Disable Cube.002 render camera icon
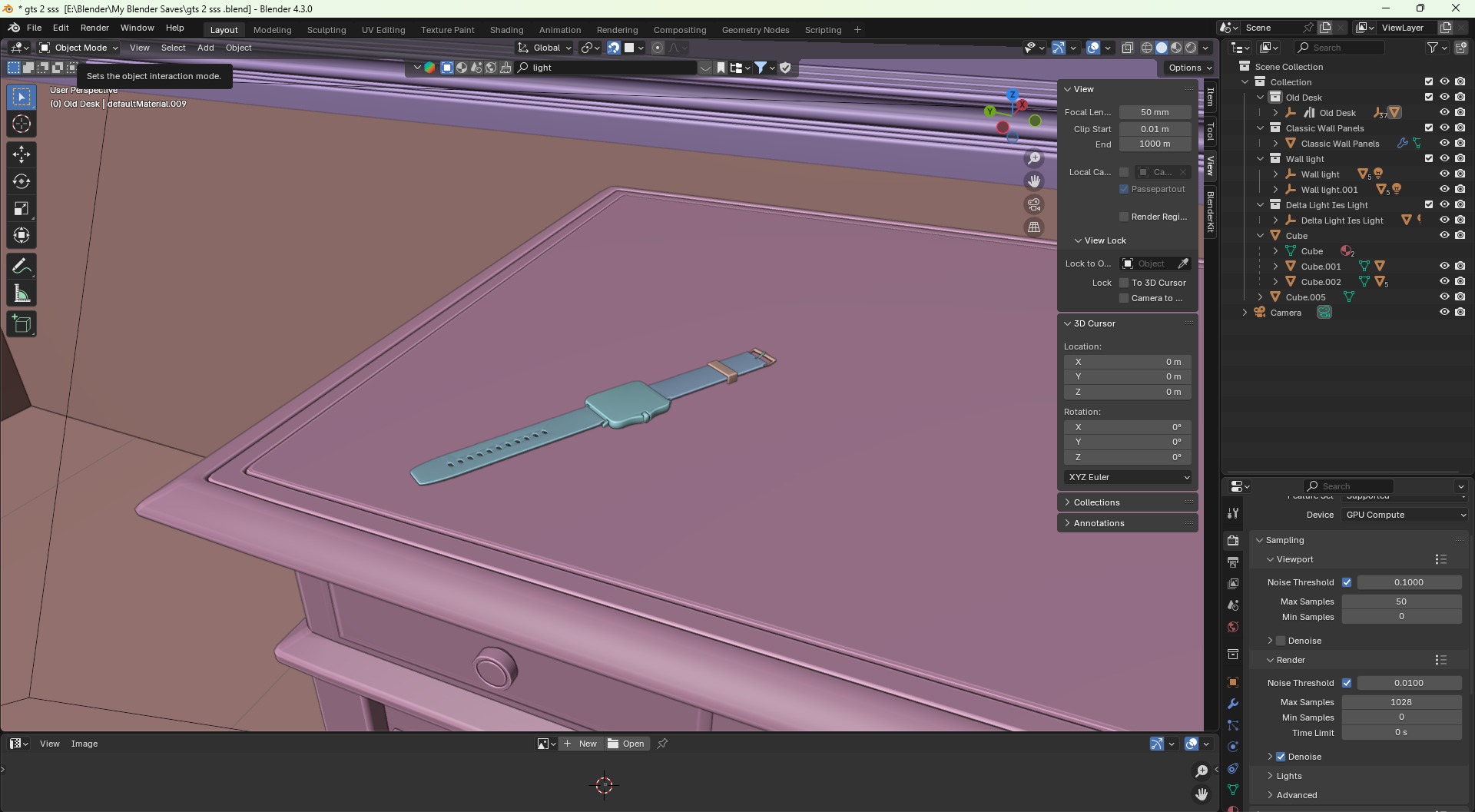Image resolution: width=1475 pixels, height=812 pixels. click(x=1460, y=282)
